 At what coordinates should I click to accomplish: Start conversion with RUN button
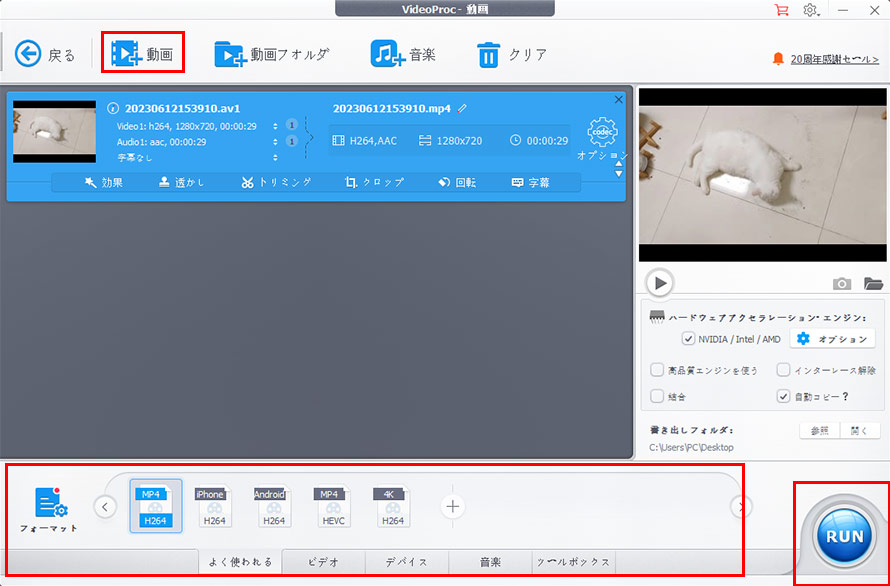click(845, 536)
